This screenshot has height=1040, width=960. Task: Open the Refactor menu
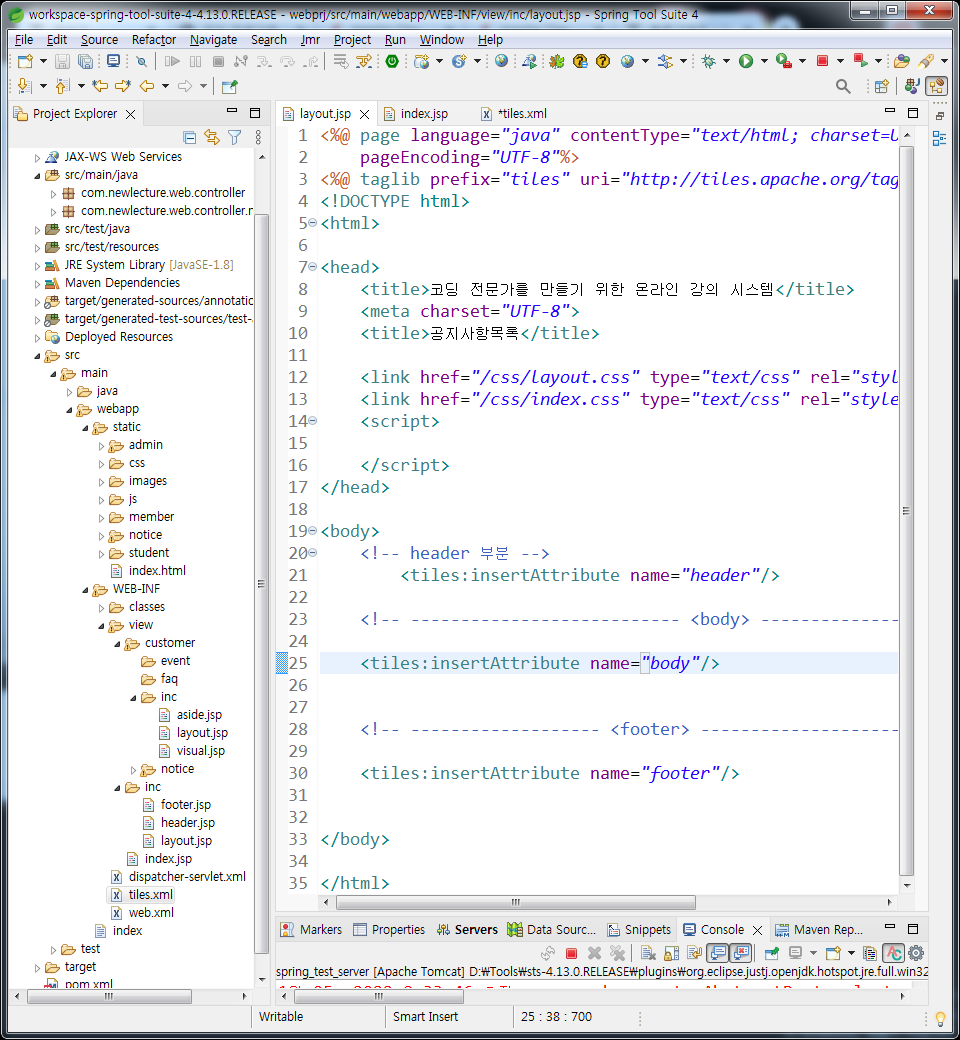click(154, 40)
